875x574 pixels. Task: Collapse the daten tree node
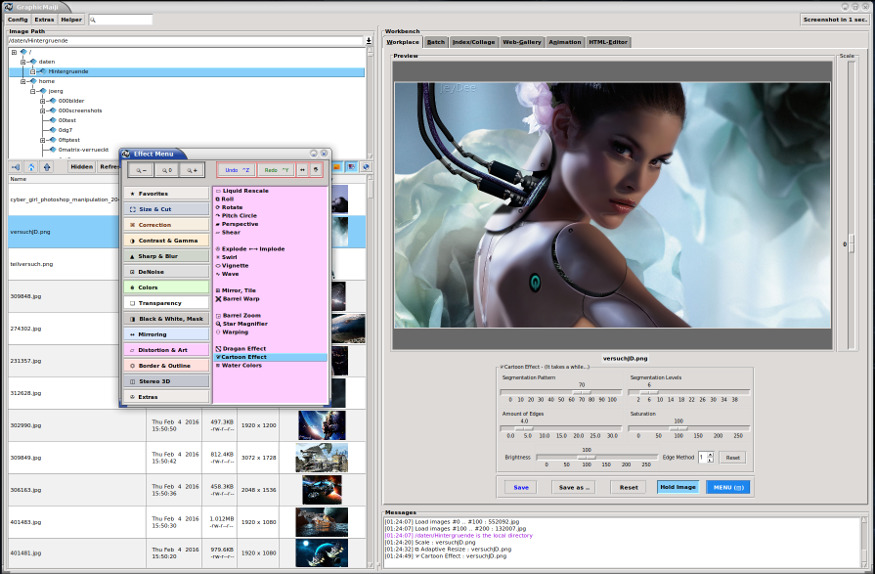[x=23, y=62]
